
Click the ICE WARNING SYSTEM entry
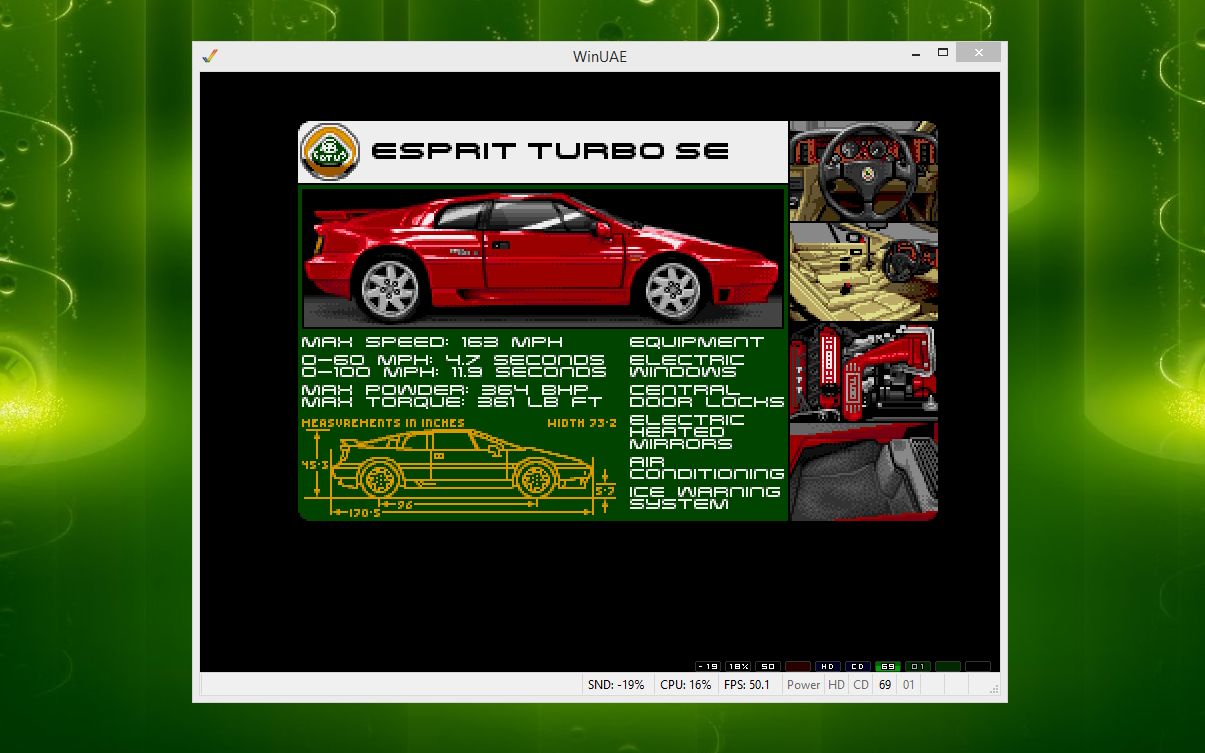click(705, 498)
